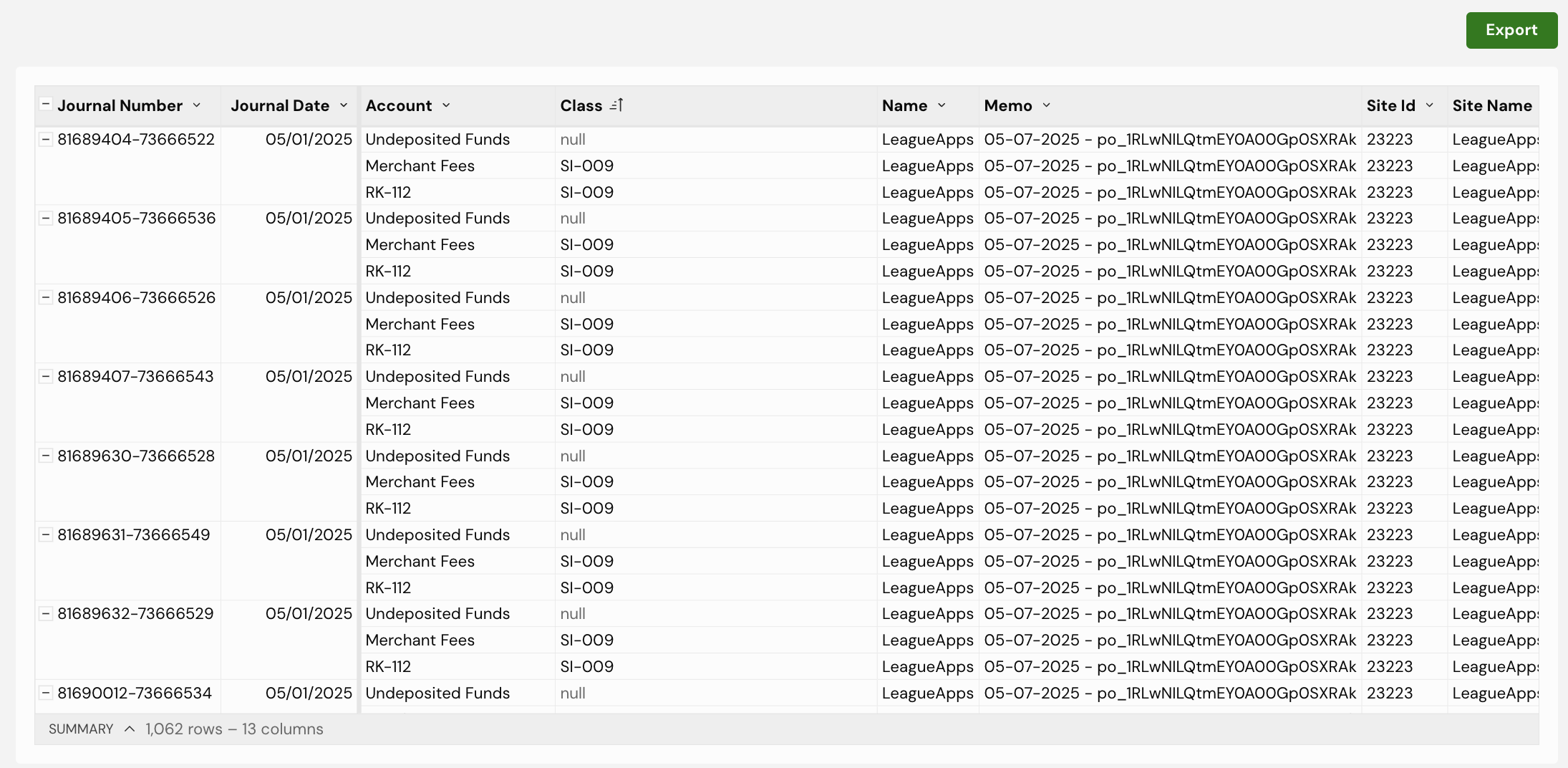The image size is (1568, 768).
Task: Click the green Export button
Action: click(1511, 30)
